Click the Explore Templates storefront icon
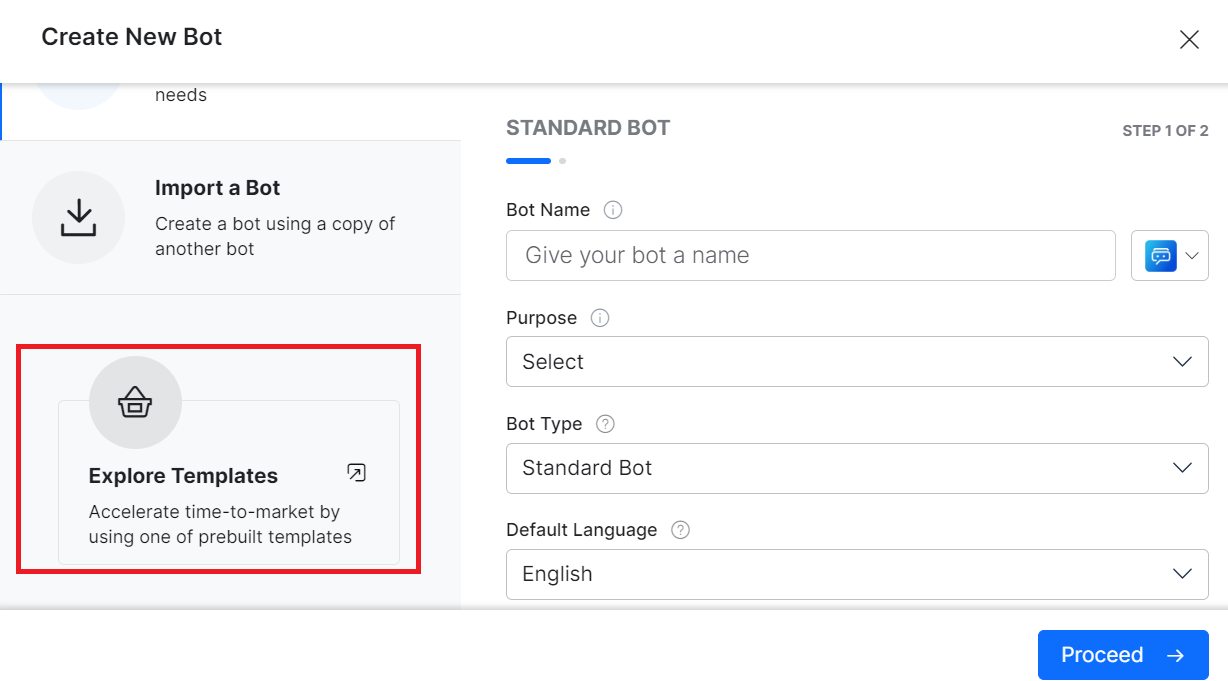 [x=134, y=402]
